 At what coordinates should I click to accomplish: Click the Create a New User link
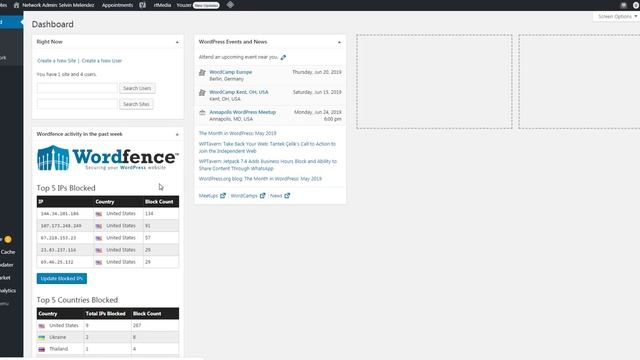click(x=102, y=61)
